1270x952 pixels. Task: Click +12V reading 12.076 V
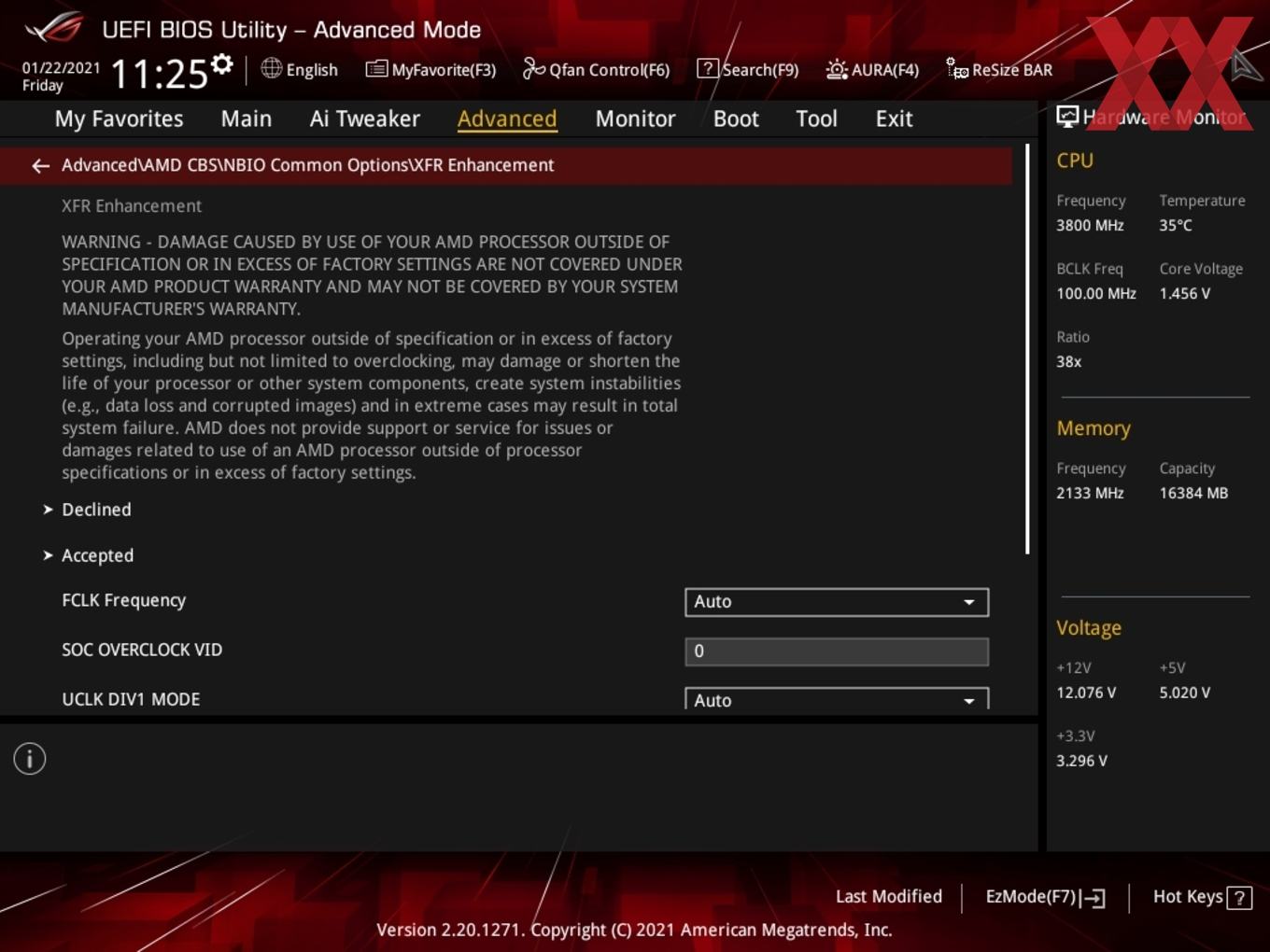click(x=1086, y=693)
